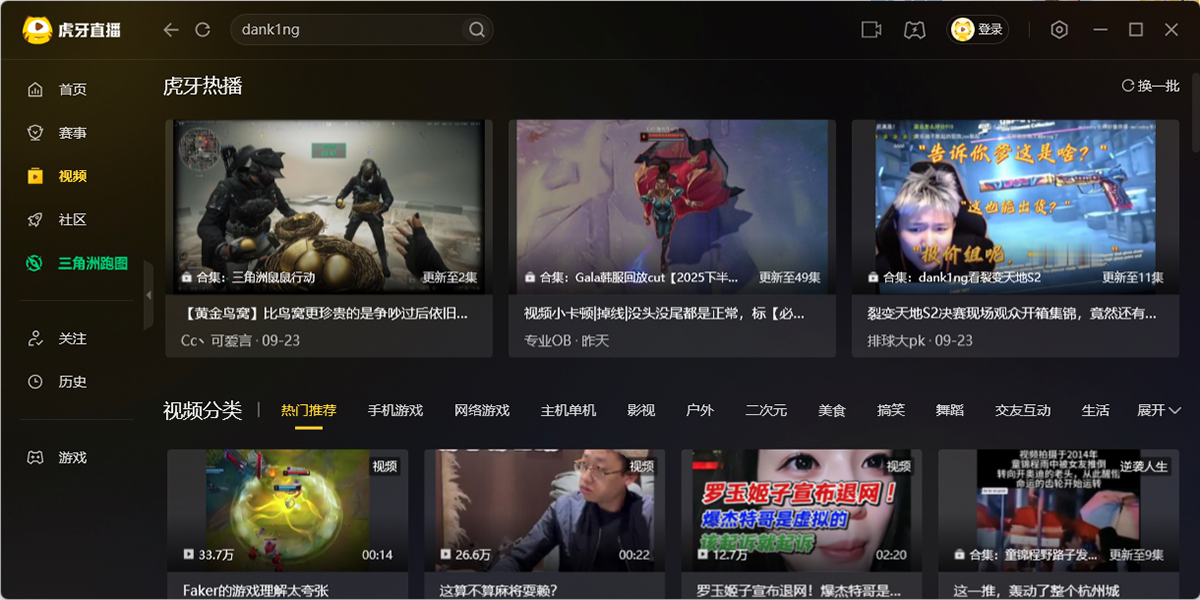
Task: Open the Faker game video thumbnail
Action: 287,510
